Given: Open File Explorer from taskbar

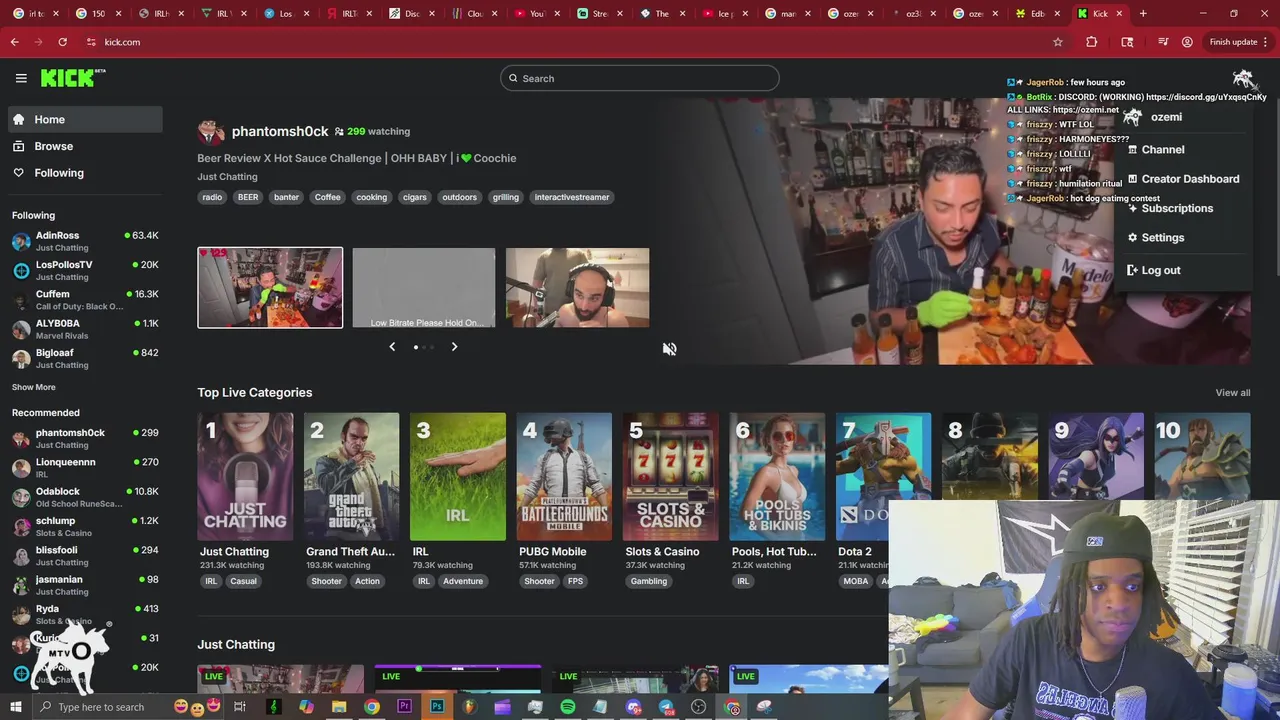Looking at the screenshot, I should pos(339,707).
